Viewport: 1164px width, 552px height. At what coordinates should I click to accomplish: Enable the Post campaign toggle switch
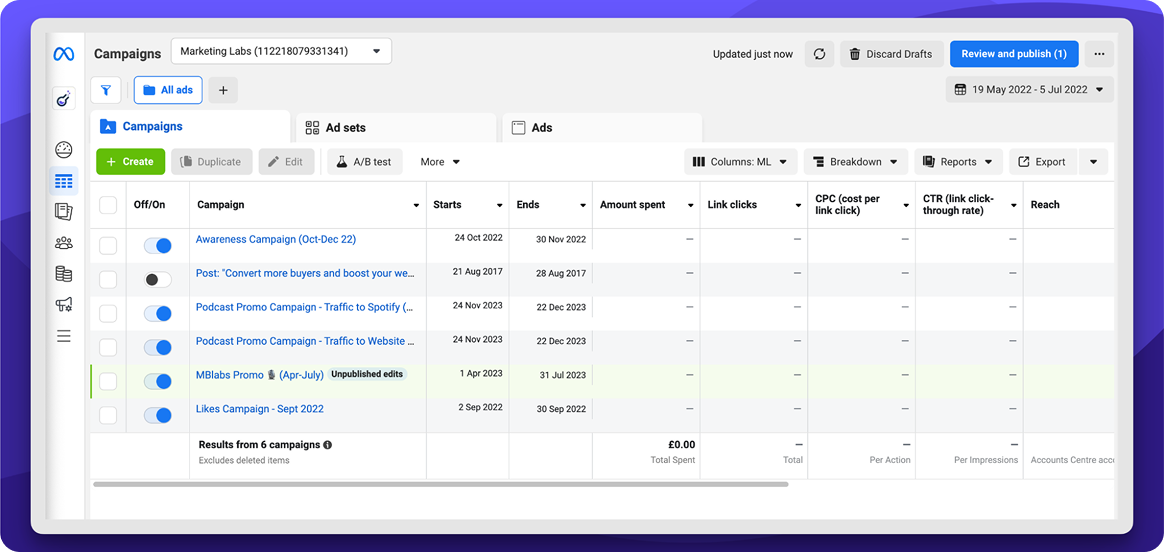point(157,280)
